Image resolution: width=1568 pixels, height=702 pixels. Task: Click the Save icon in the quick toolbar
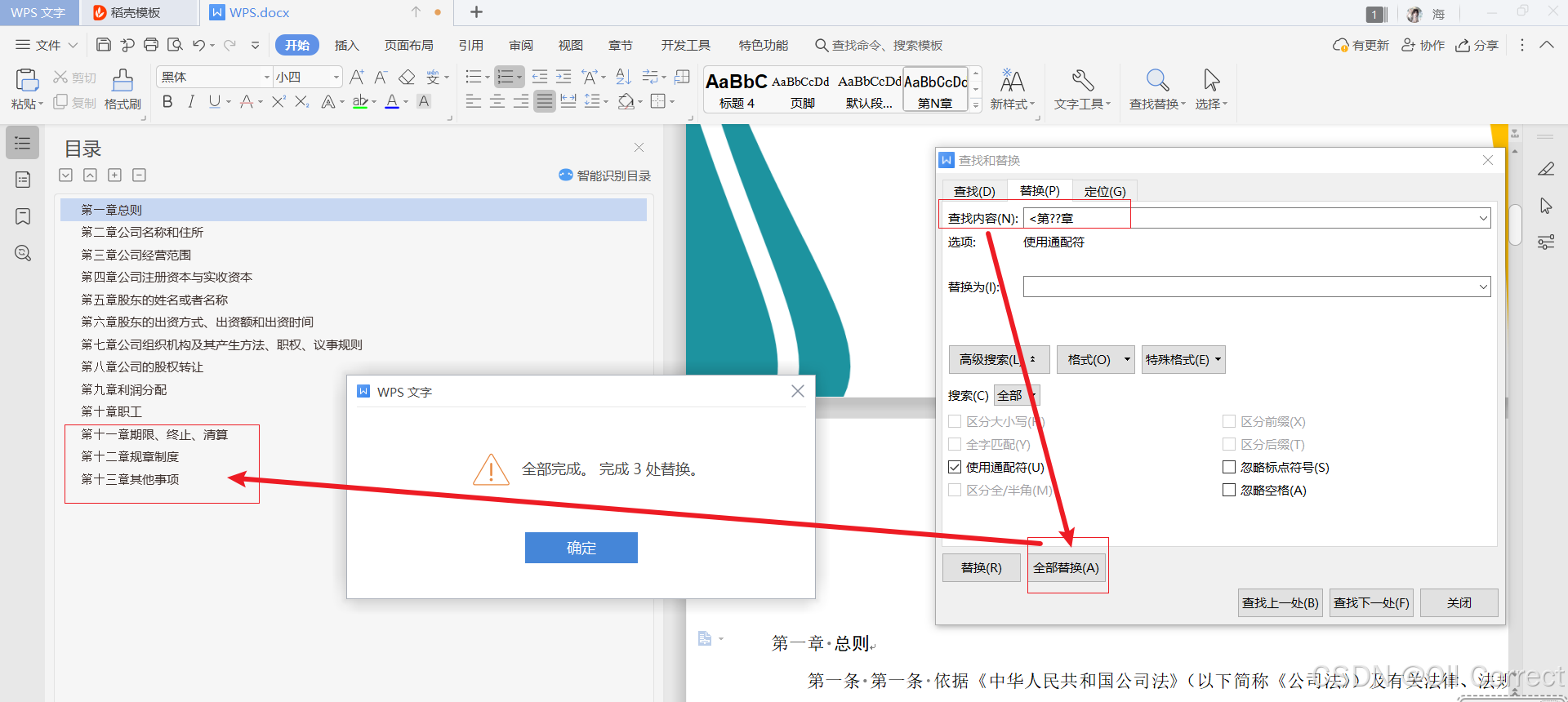coord(104,45)
